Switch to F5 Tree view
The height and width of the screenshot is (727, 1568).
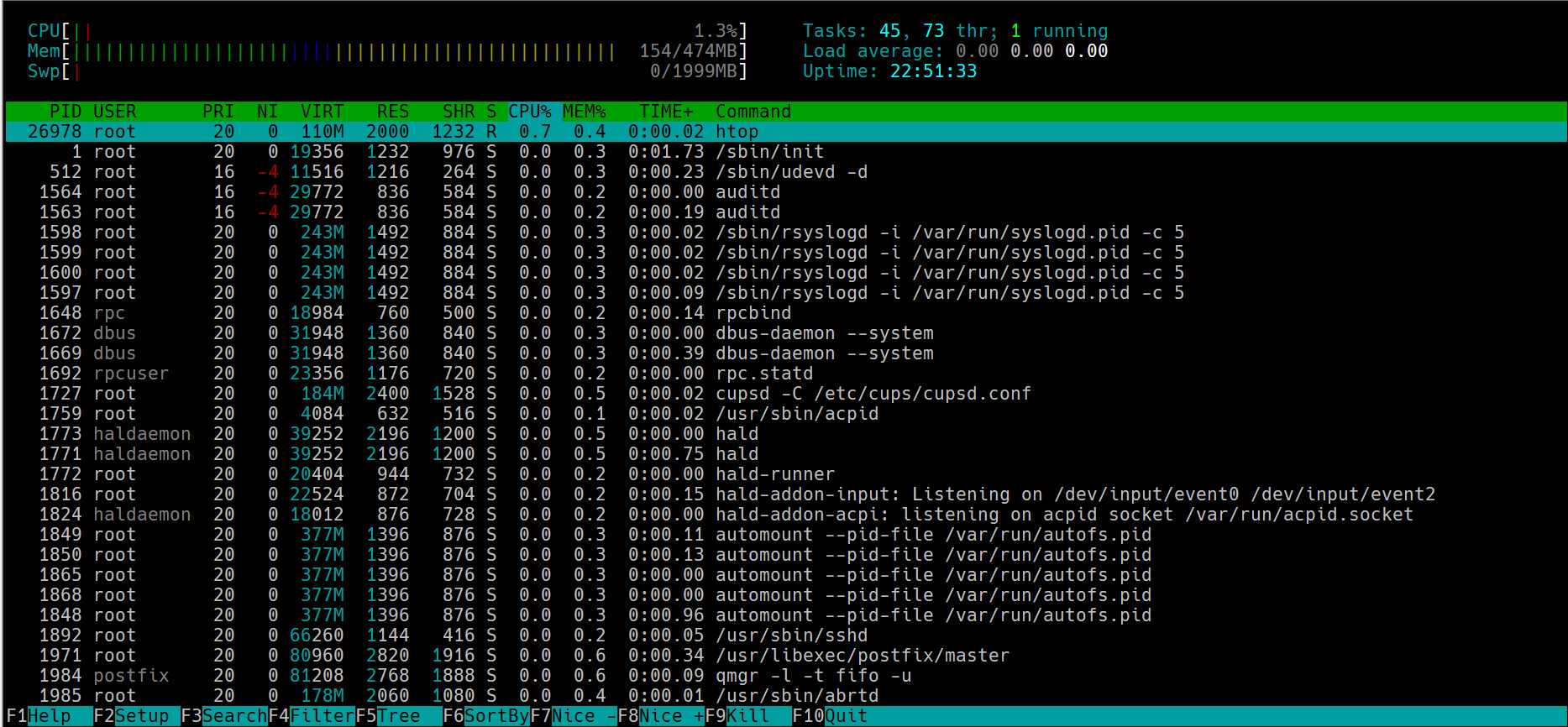pos(398,716)
